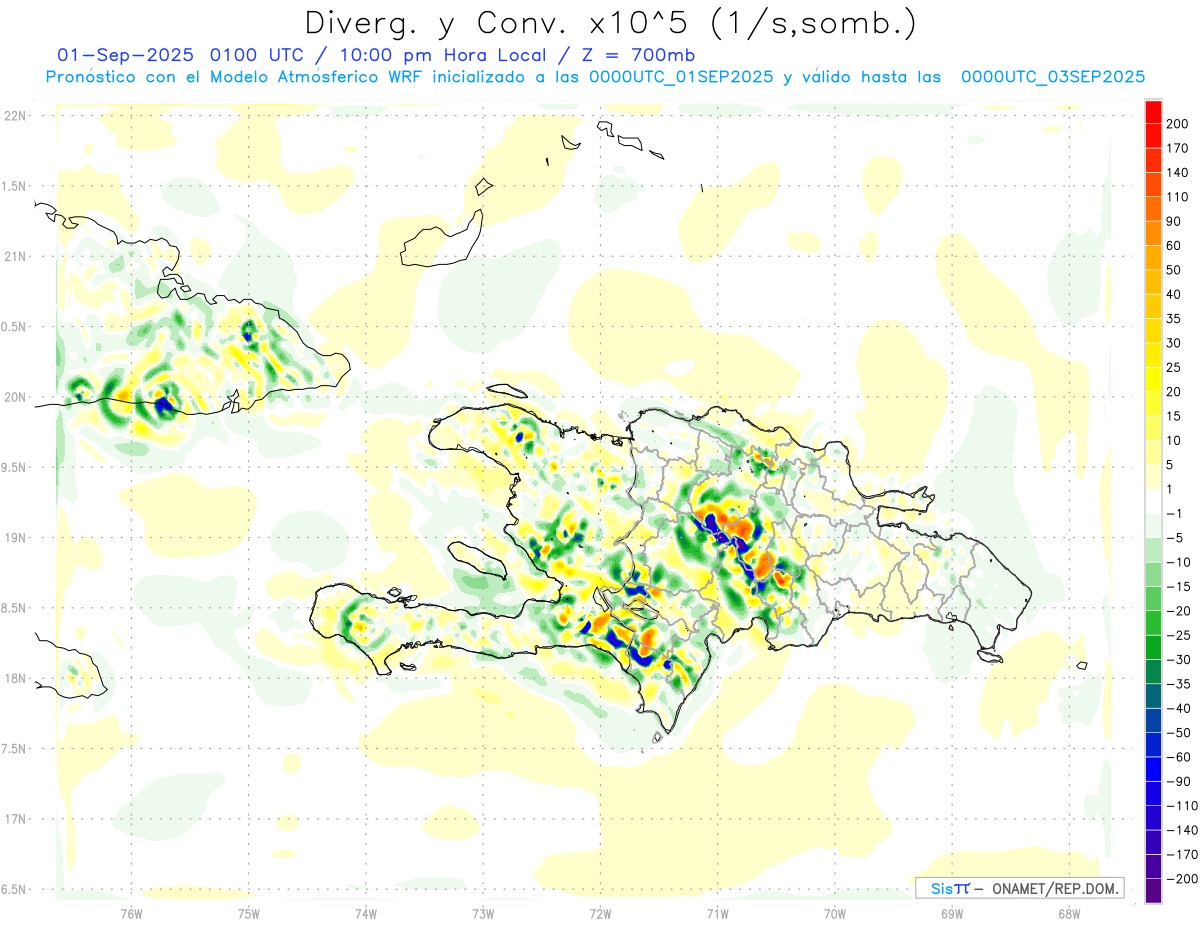Viewport: 1200px width, 927px height.
Task: Click the '72W' longitude label
Action: (x=600, y=912)
